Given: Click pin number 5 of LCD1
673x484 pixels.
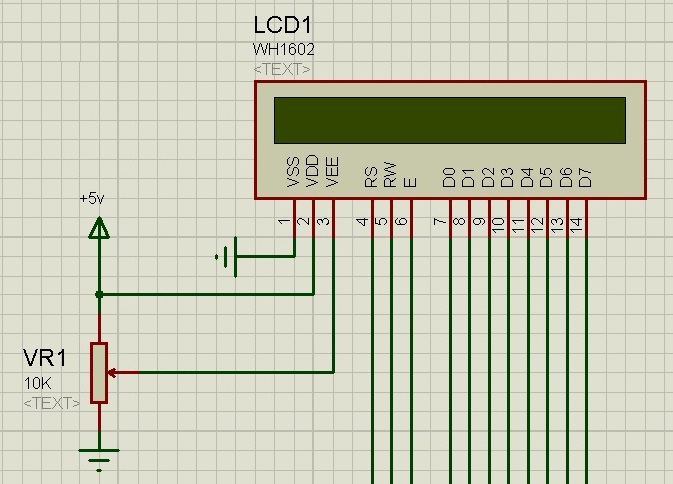Looking at the screenshot, I should (x=382, y=221).
